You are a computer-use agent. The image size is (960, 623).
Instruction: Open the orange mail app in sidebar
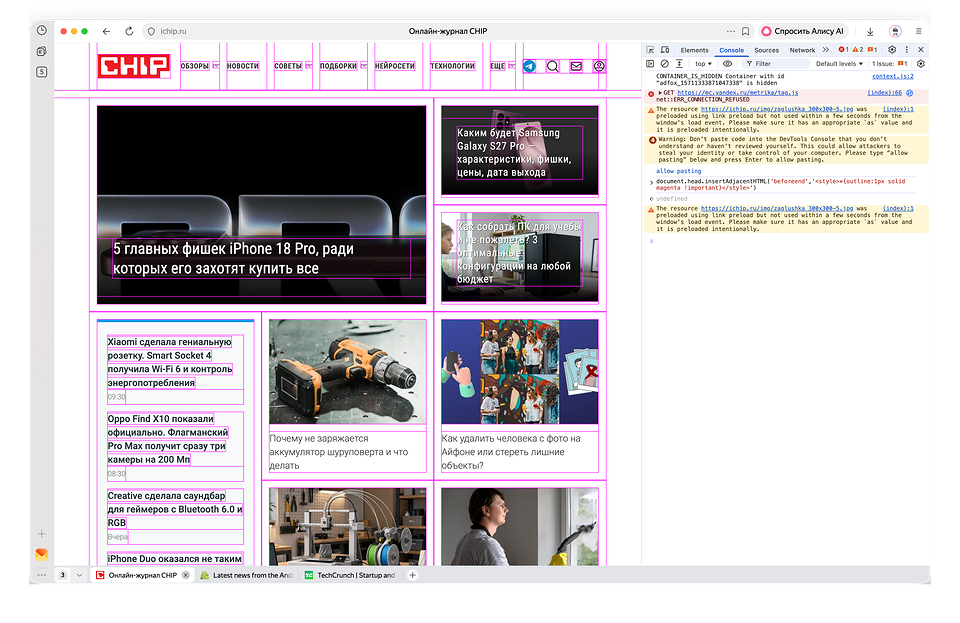coord(42,554)
